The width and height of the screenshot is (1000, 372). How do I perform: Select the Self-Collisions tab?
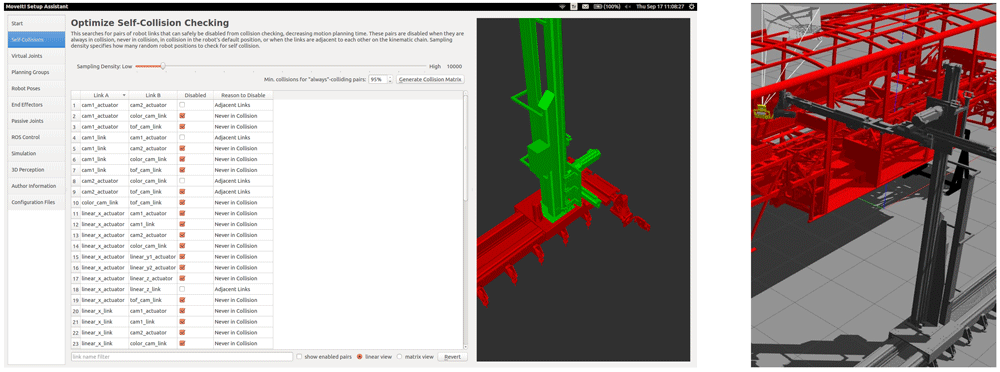pos(36,40)
